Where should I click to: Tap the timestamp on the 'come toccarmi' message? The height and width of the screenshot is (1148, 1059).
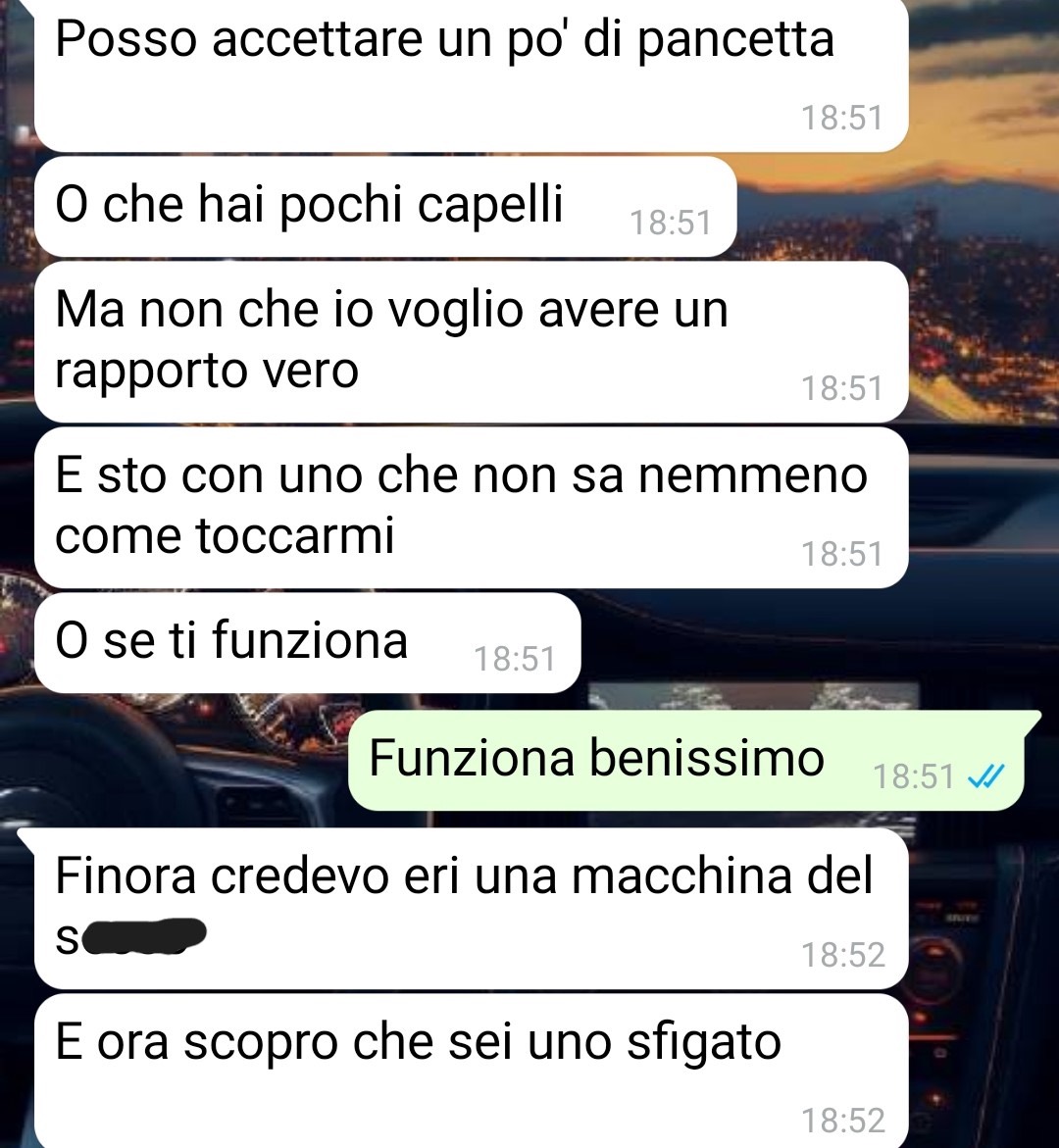click(x=842, y=554)
